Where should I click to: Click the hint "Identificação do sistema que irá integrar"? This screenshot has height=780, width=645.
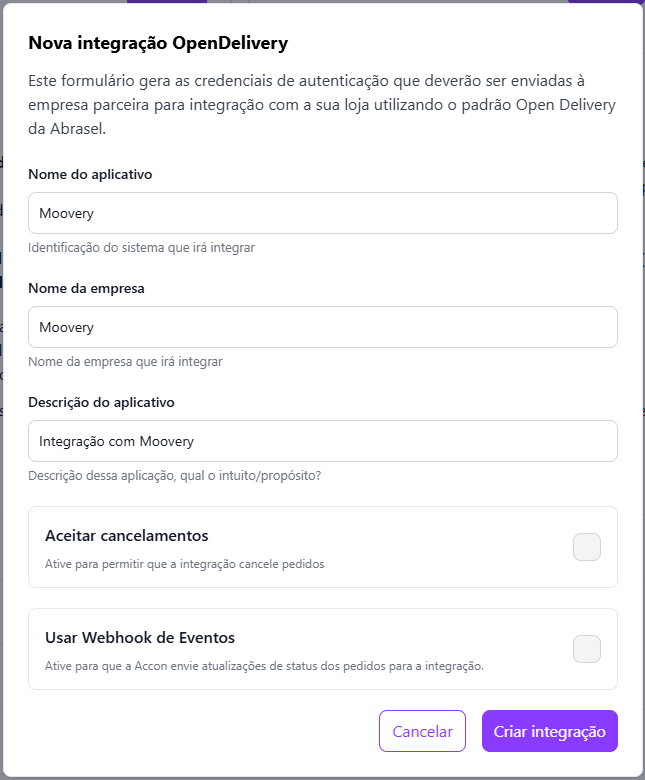click(141, 247)
